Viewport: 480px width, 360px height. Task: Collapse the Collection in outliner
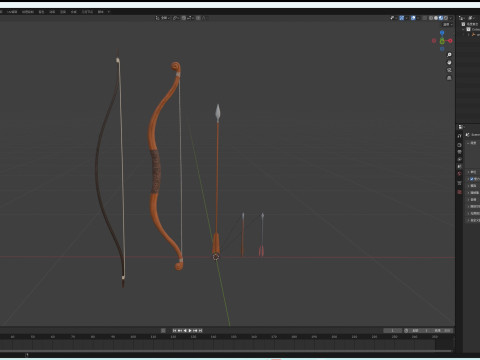[463, 29]
